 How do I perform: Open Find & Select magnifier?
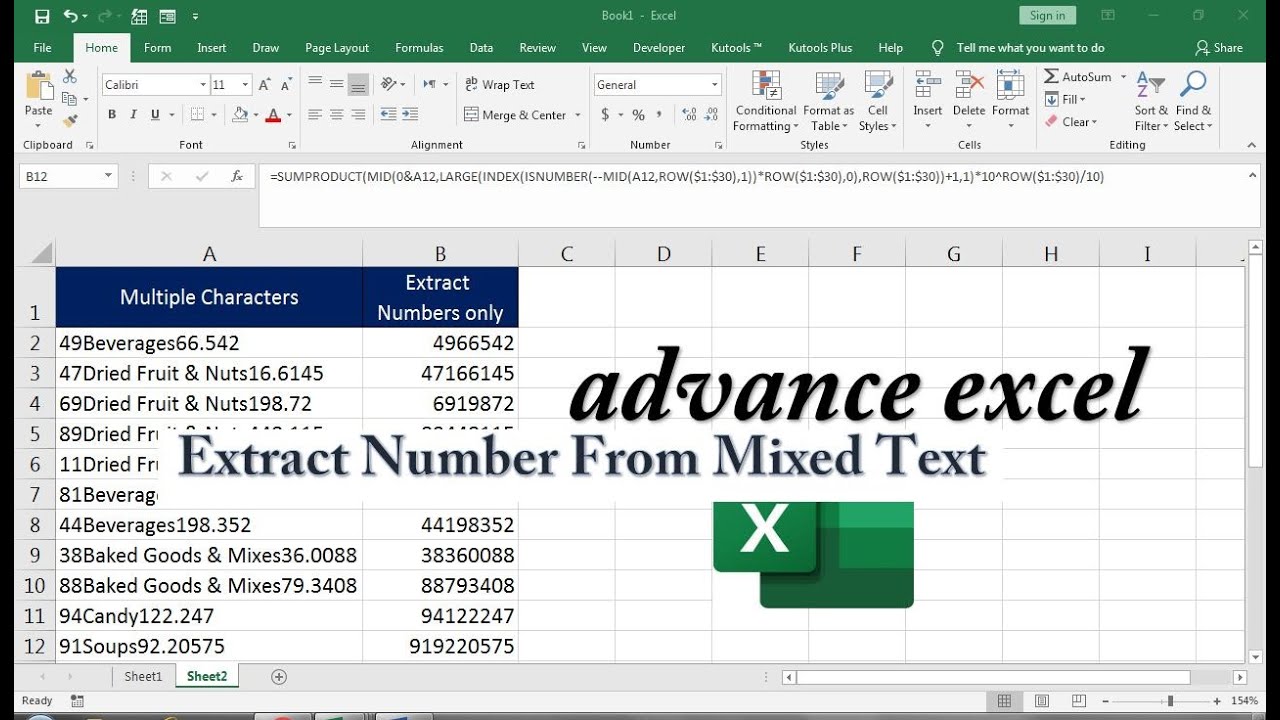pyautogui.click(x=1193, y=101)
